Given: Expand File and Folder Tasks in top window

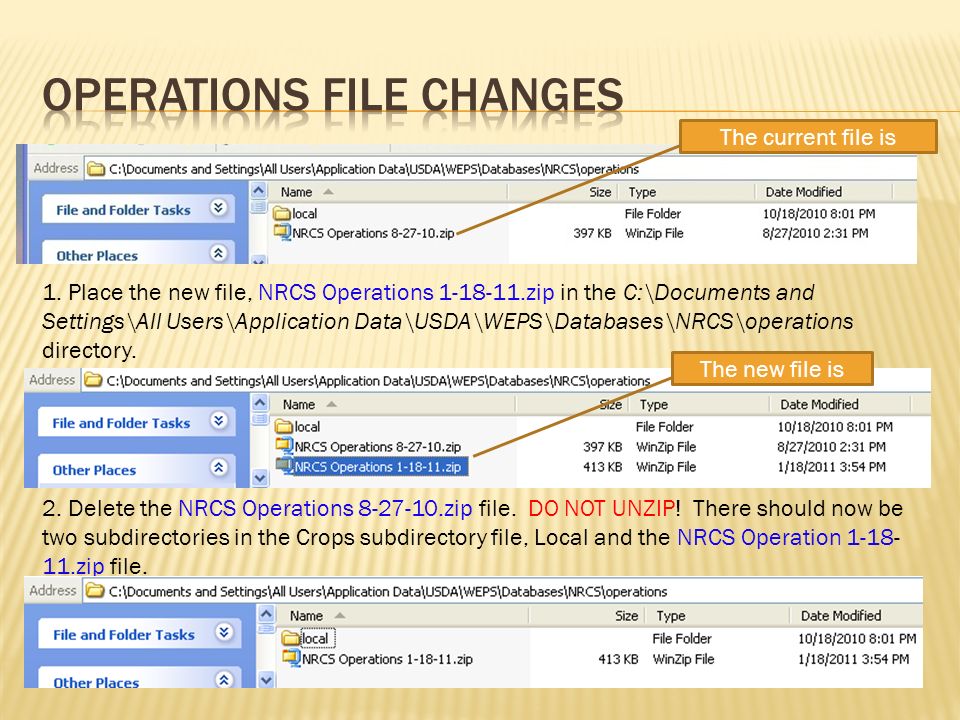Looking at the screenshot, I should point(218,208).
